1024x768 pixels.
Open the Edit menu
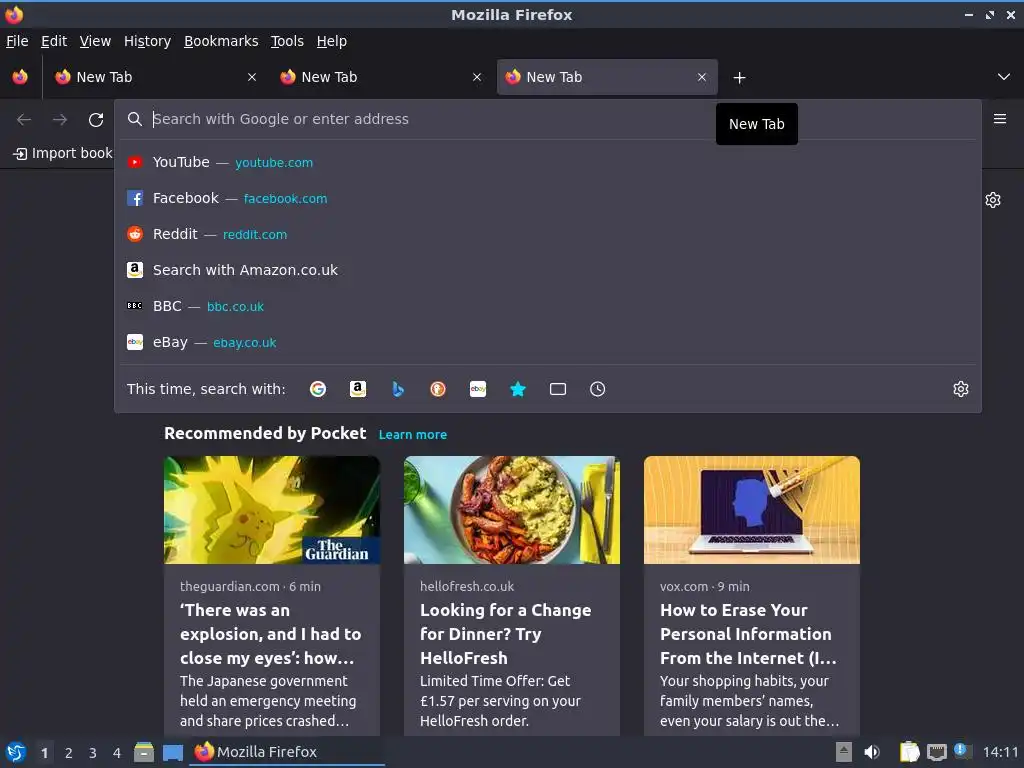54,41
